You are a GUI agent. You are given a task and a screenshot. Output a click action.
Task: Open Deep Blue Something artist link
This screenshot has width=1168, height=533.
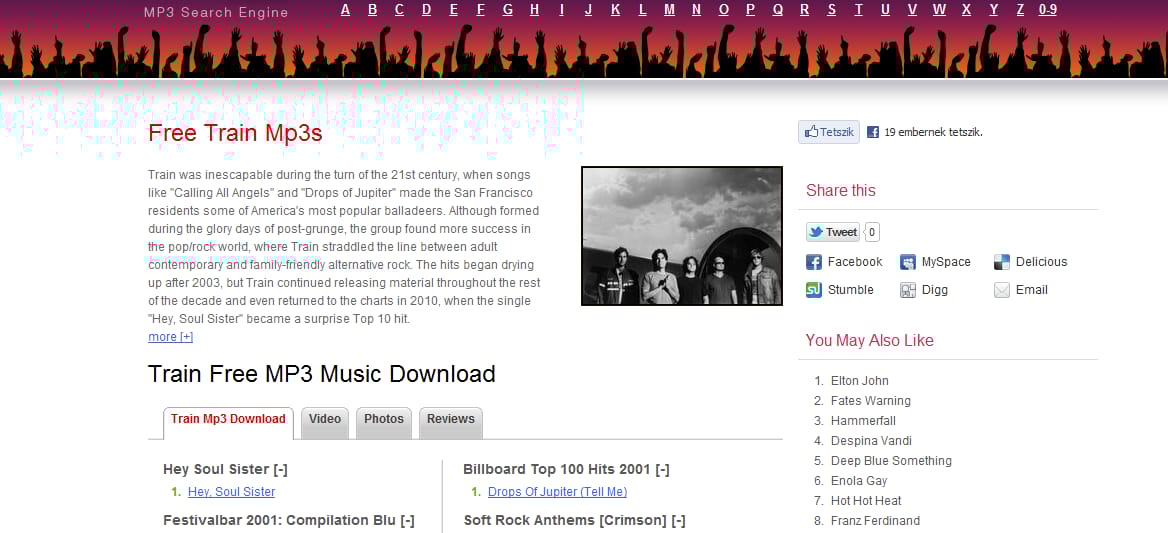tap(891, 461)
